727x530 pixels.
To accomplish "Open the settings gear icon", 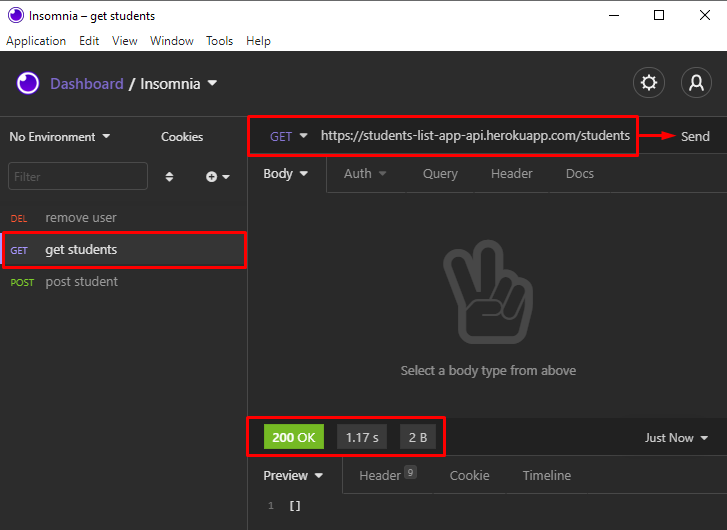I will click(649, 83).
